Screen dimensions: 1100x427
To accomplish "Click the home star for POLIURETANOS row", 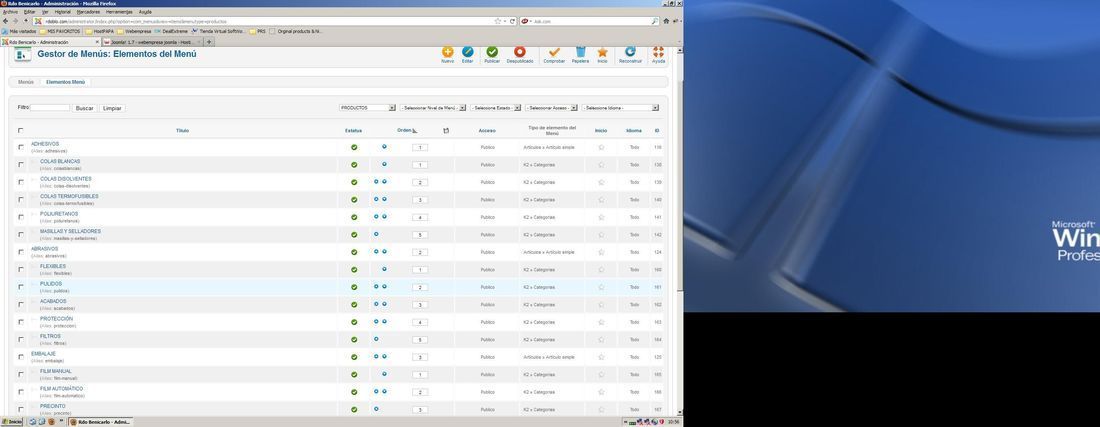I will (601, 217).
